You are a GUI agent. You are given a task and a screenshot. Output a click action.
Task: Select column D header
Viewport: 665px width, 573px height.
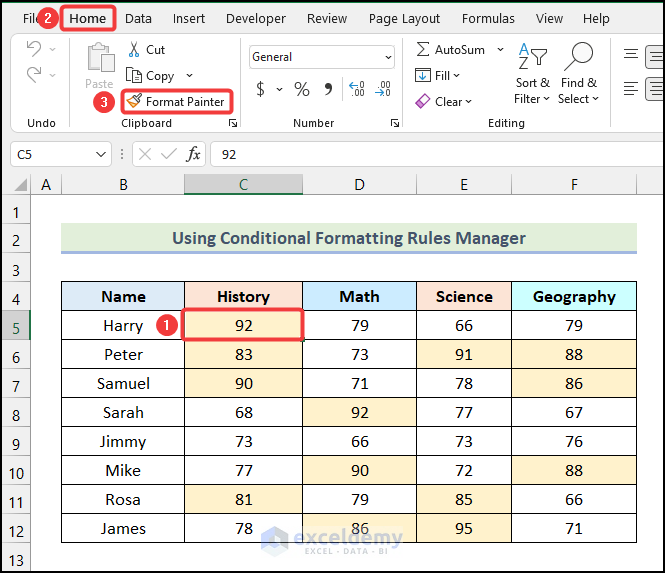click(x=359, y=184)
